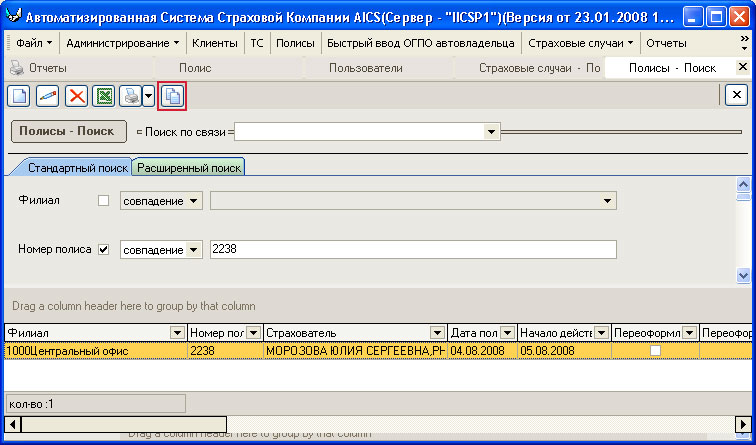
Task: Click the Excel export icon
Action: (103, 96)
